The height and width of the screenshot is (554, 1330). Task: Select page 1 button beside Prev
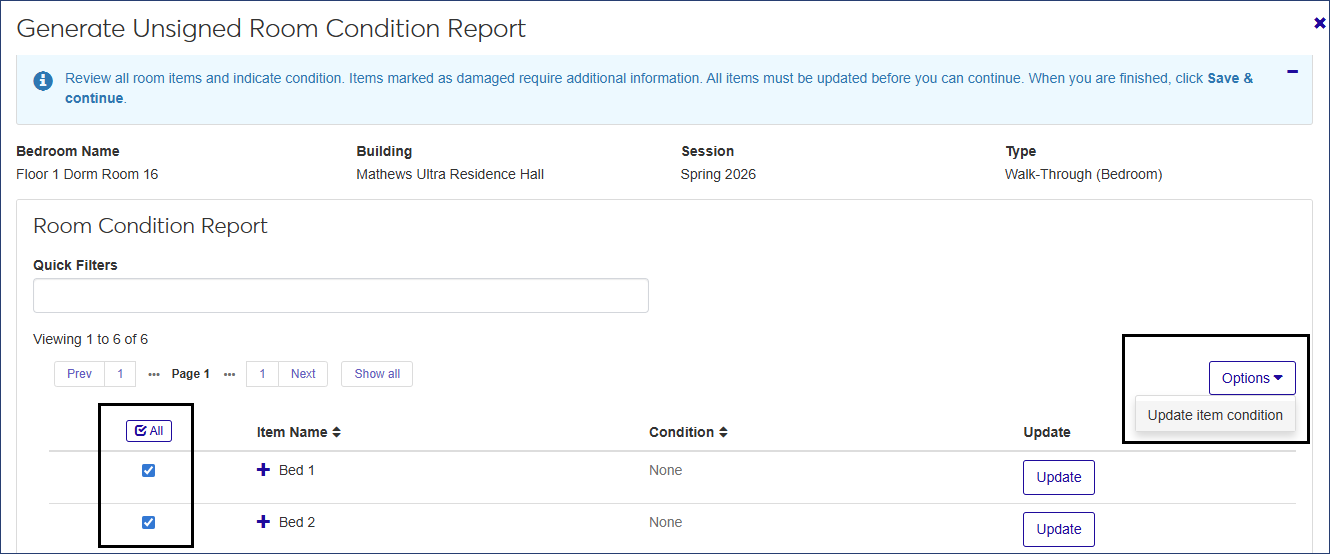coord(120,374)
